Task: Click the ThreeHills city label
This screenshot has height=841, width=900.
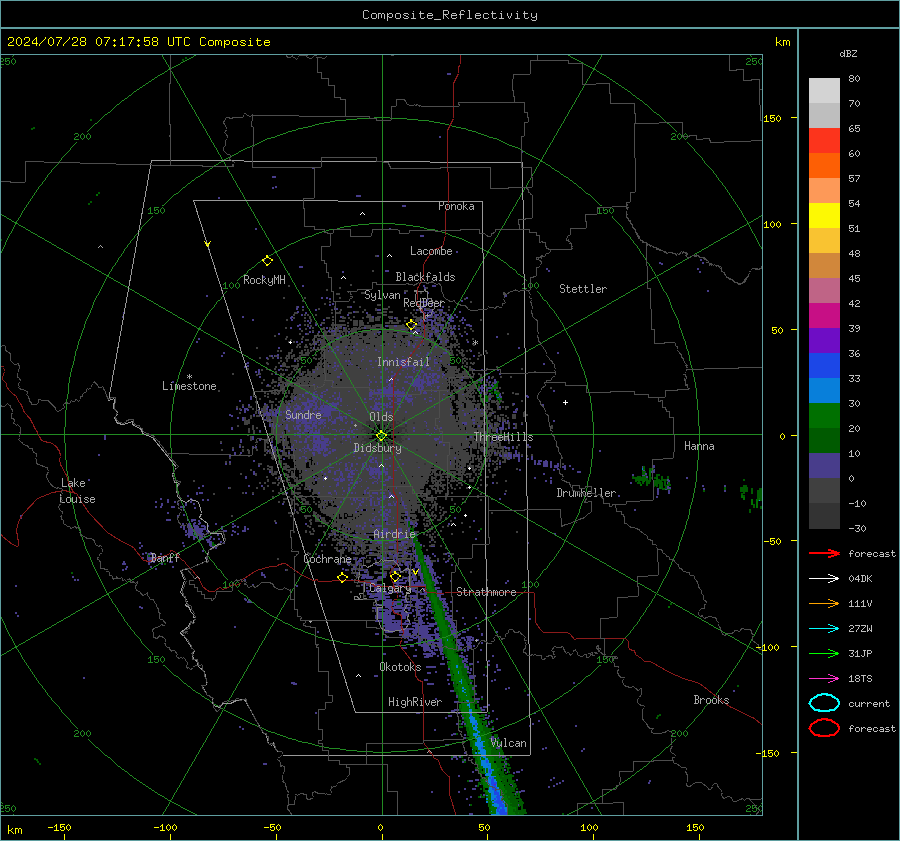Action: pos(503,437)
